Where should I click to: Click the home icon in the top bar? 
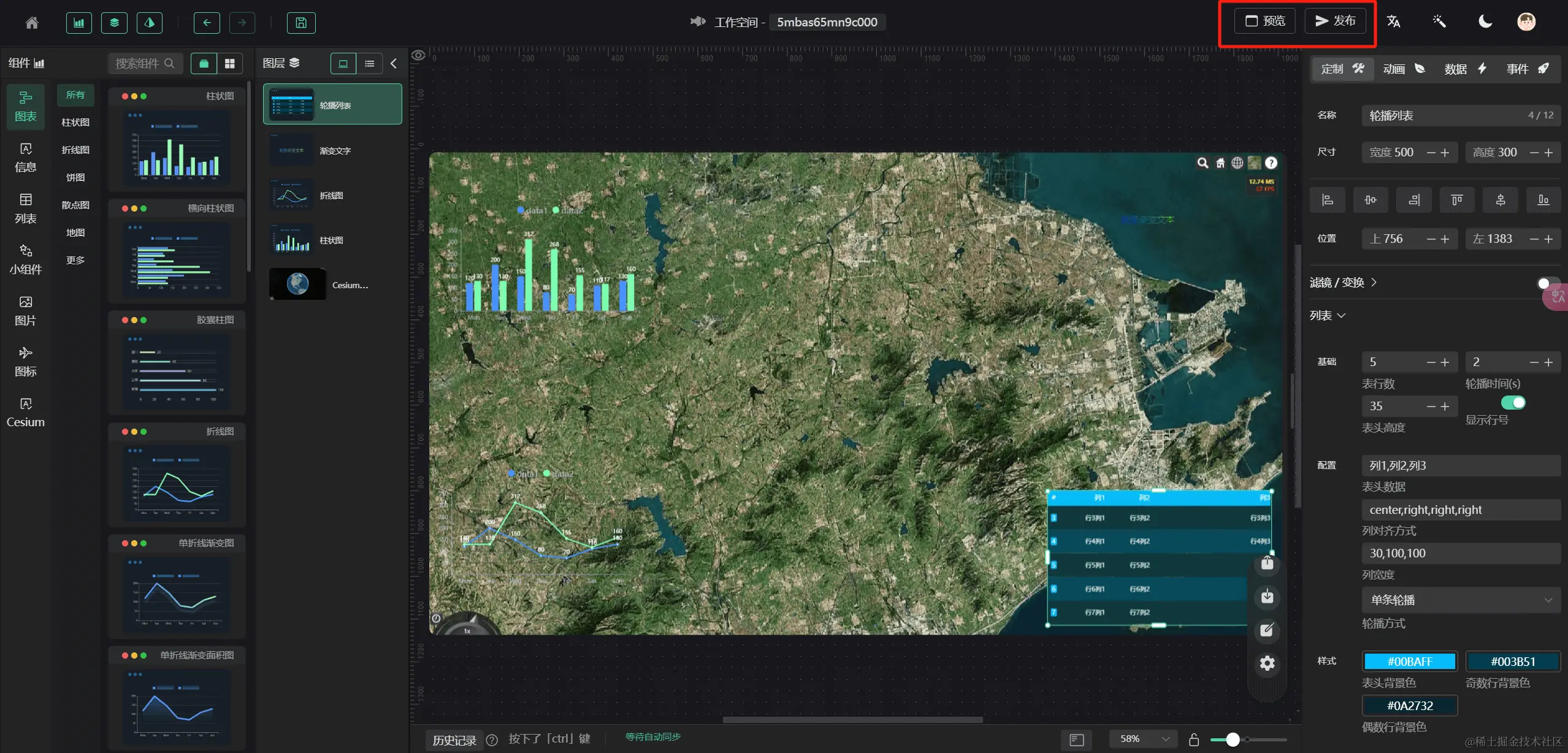[32, 23]
